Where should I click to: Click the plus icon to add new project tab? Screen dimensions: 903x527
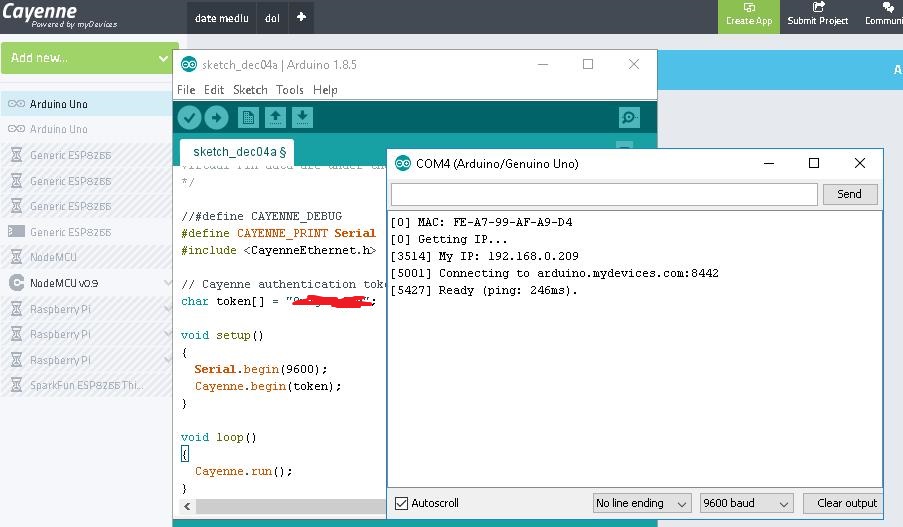tap(301, 17)
